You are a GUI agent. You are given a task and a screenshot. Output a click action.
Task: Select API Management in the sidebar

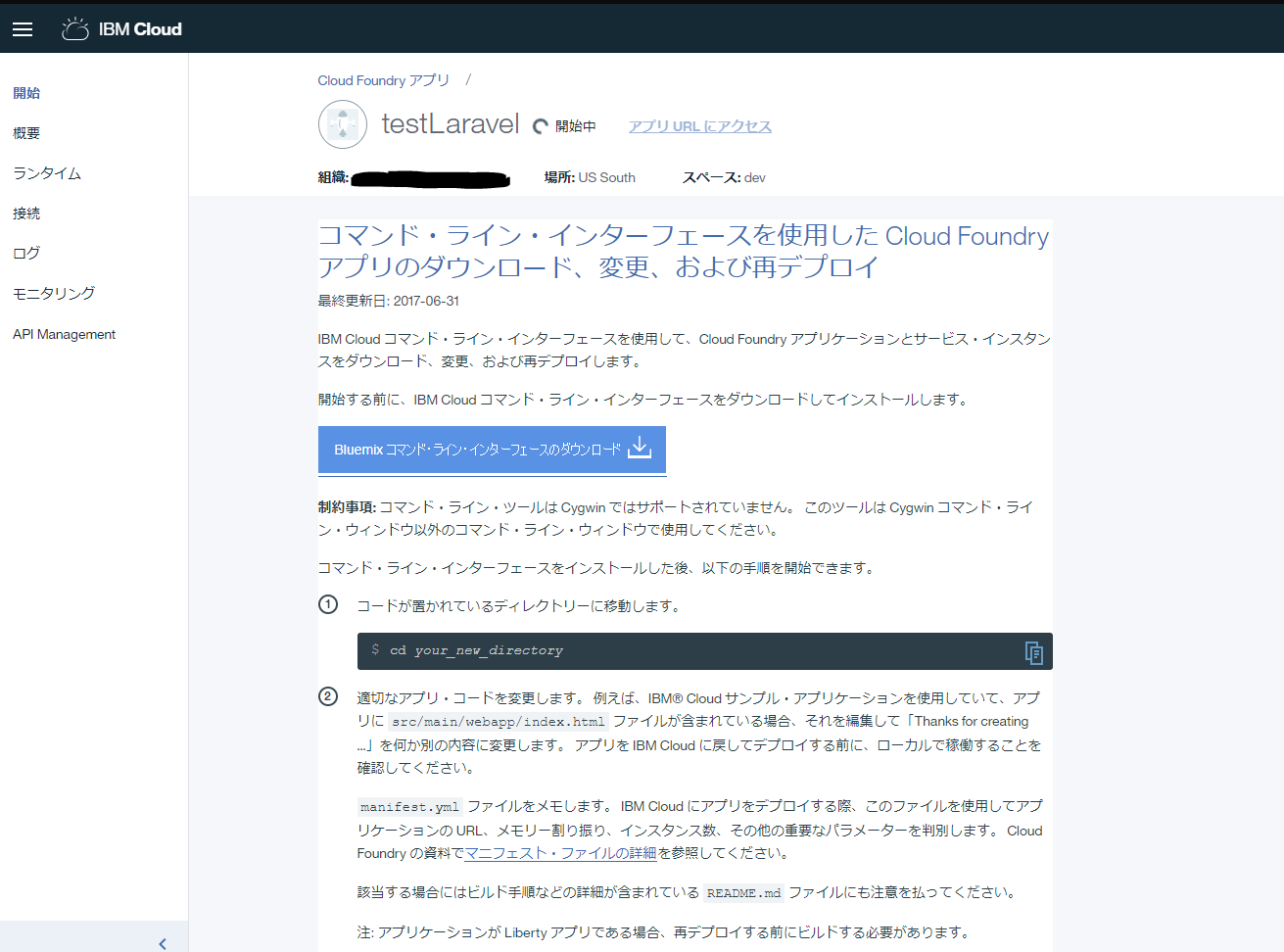click(x=63, y=334)
